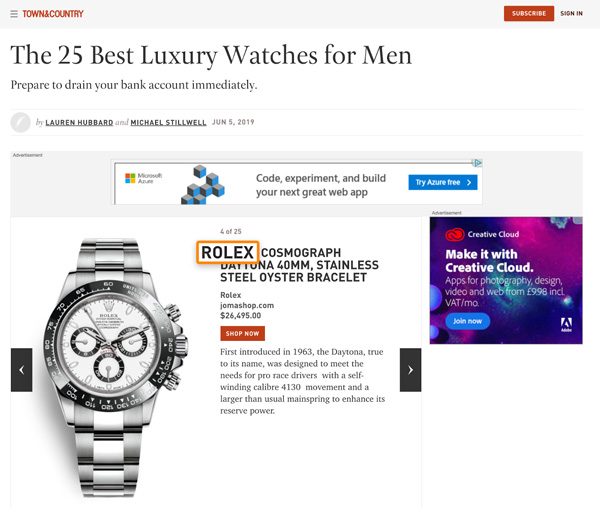600x508 pixels.
Task: Click Try Azure free button
Action: 443,182
